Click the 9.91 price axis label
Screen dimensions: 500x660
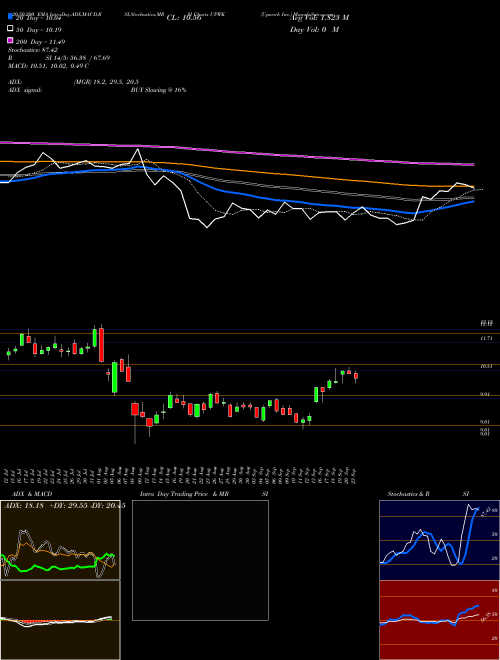click(x=486, y=394)
